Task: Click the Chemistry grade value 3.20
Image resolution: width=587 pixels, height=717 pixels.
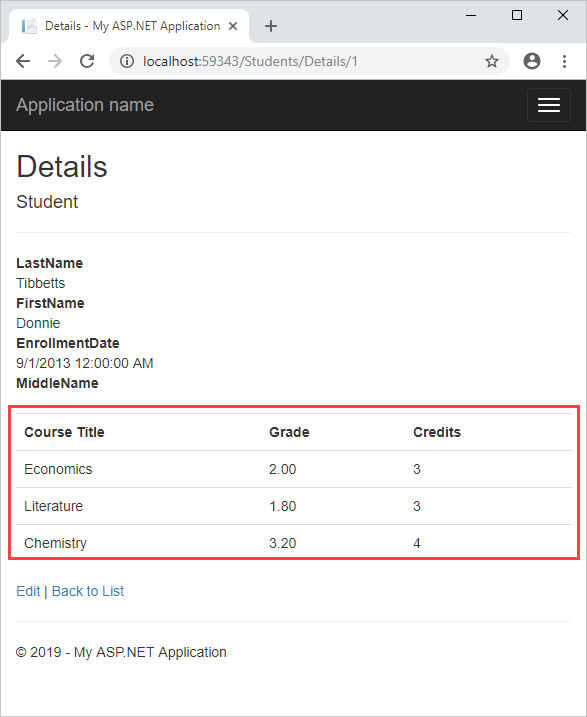Action: pyautogui.click(x=283, y=543)
